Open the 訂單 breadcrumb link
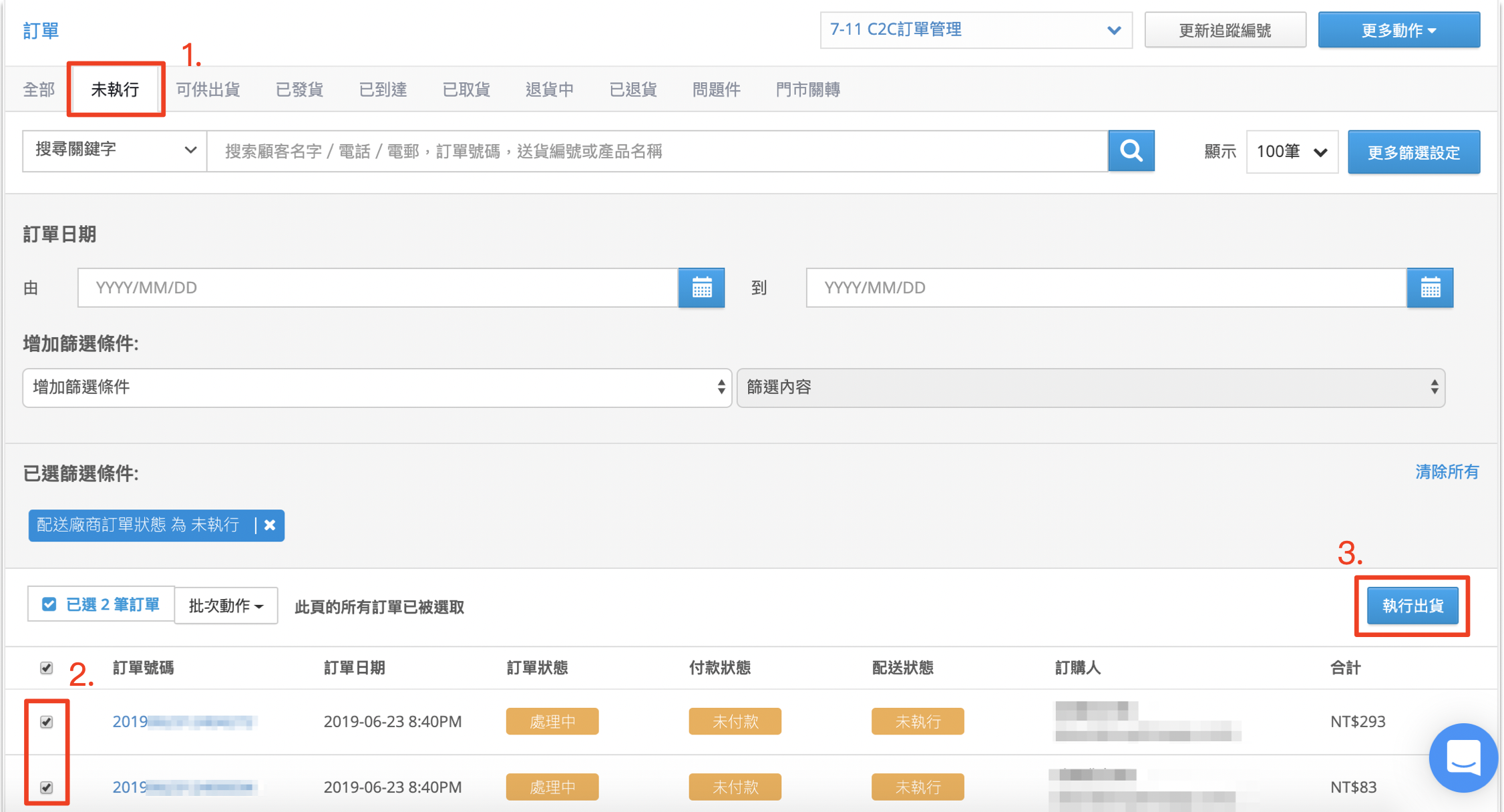This screenshot has height=812, width=1504. tap(41, 31)
